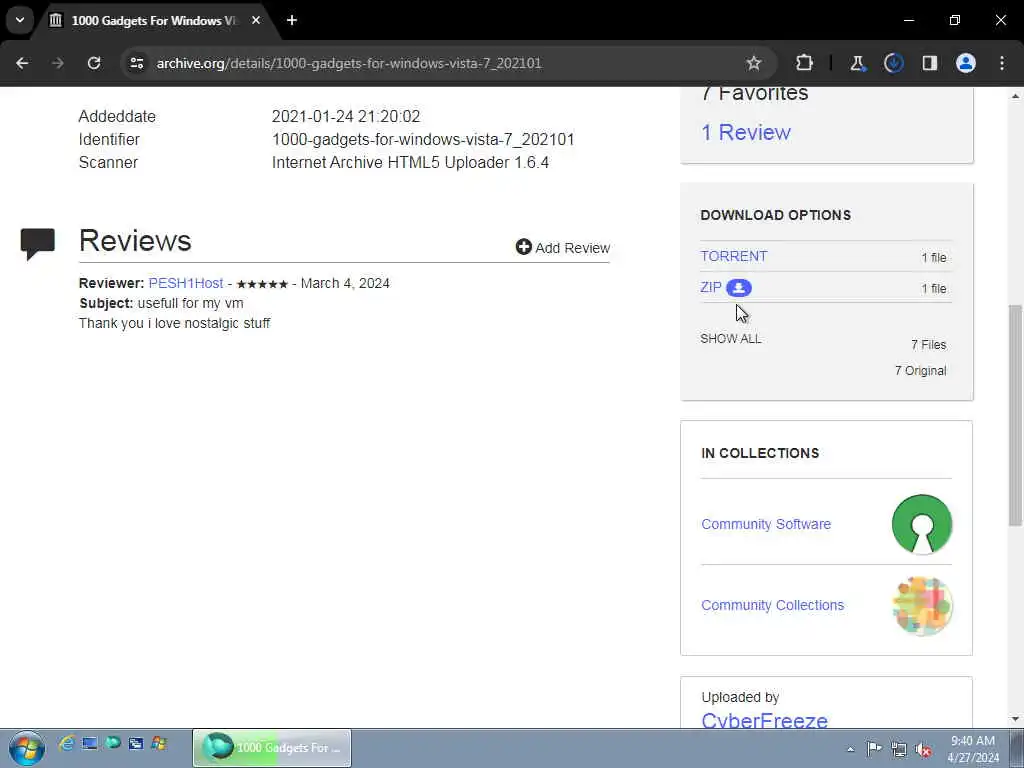
Task: Open Chrome three-dot menu
Action: click(x=1002, y=63)
